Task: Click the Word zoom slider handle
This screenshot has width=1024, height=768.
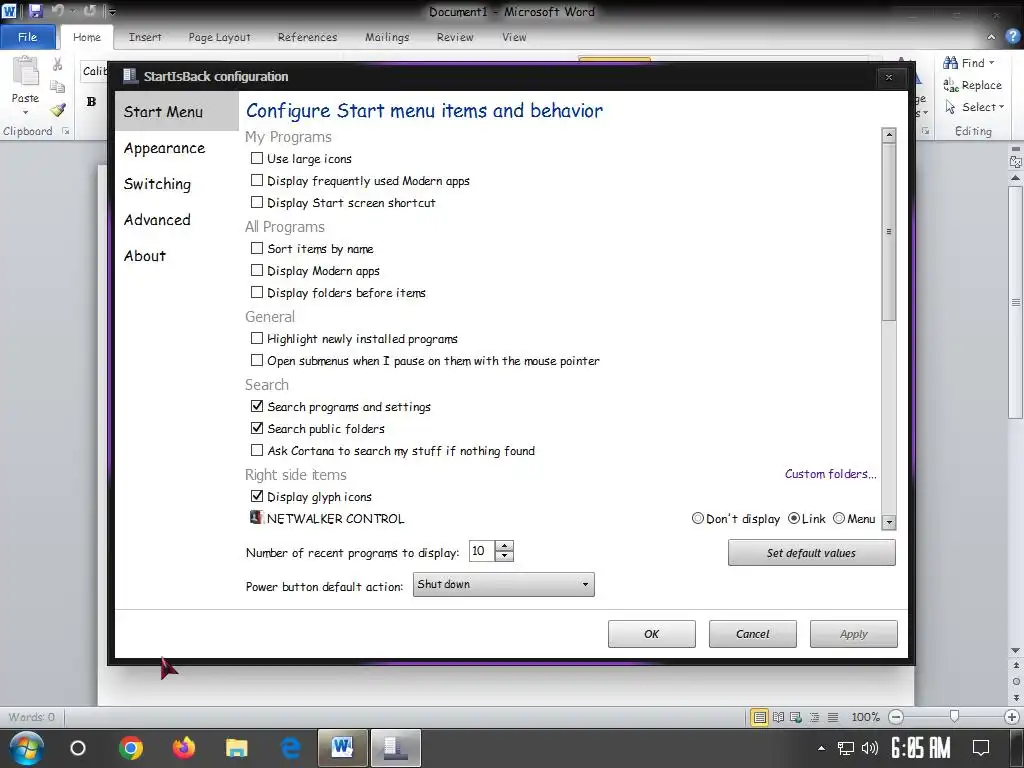Action: pyautogui.click(x=954, y=717)
